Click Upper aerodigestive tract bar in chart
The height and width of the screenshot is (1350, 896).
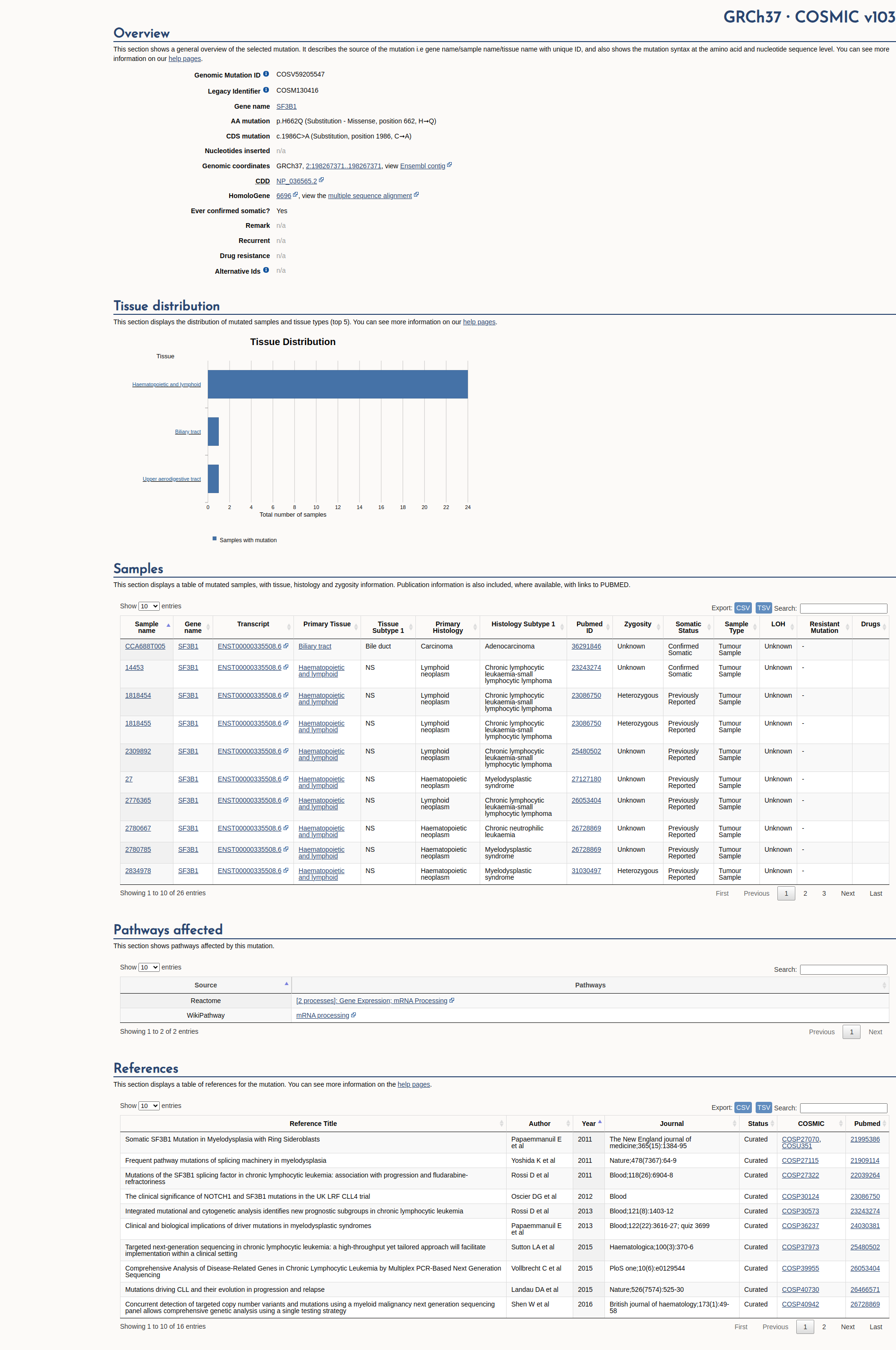pos(213,479)
